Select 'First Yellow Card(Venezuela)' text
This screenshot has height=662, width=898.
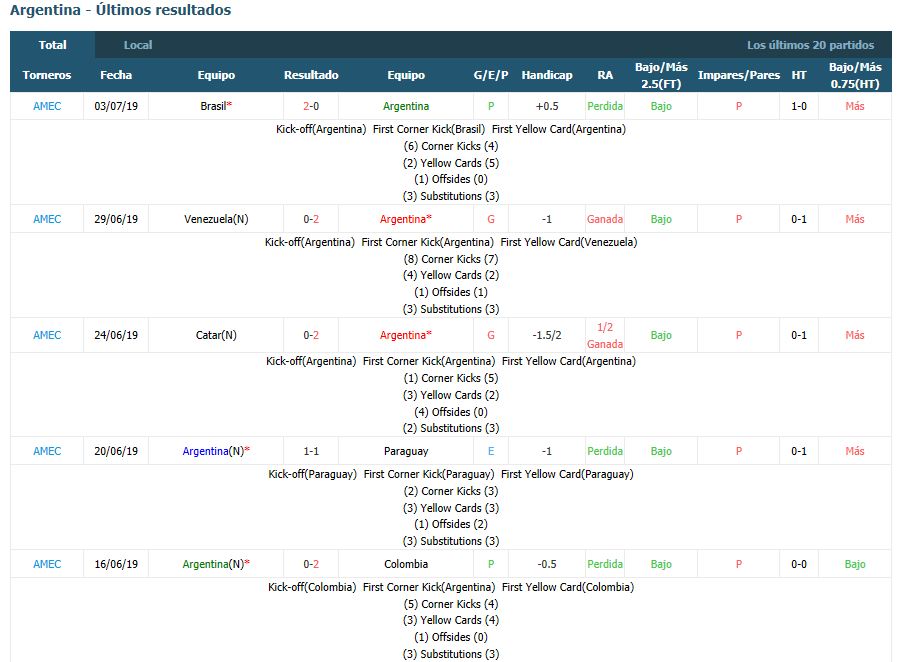pos(569,242)
